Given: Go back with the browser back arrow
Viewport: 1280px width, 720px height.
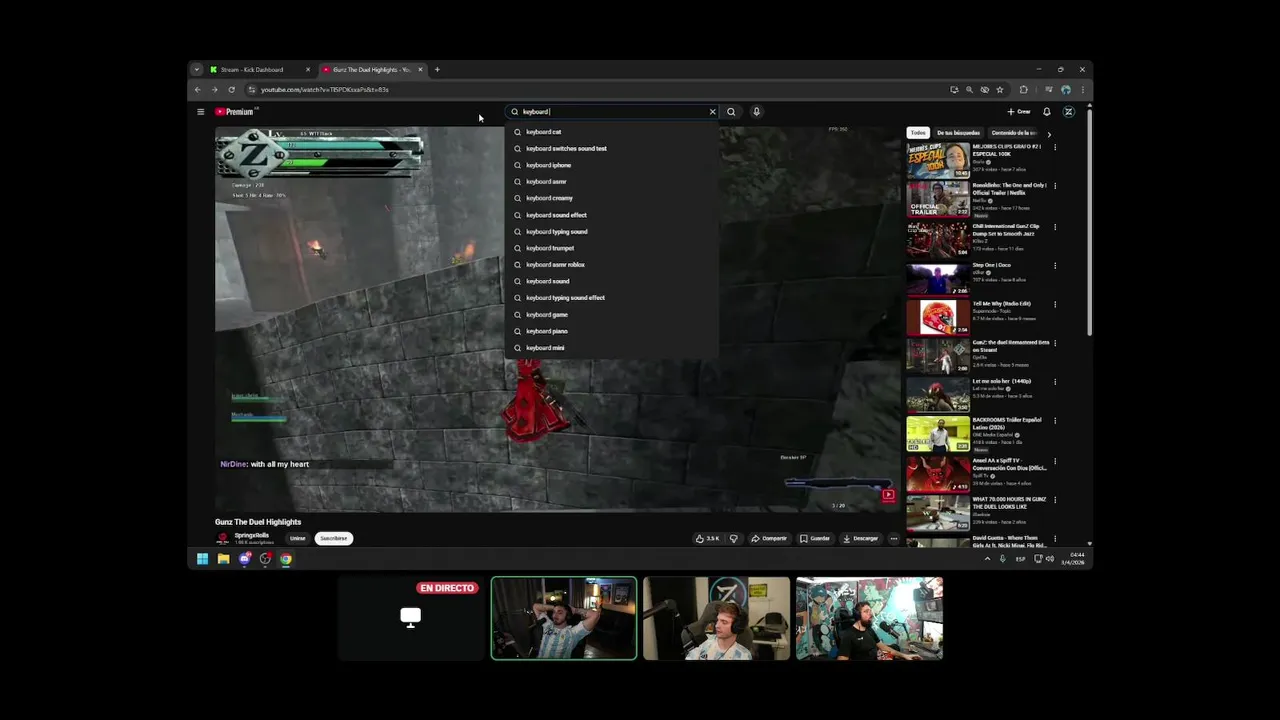Looking at the screenshot, I should [x=197, y=89].
